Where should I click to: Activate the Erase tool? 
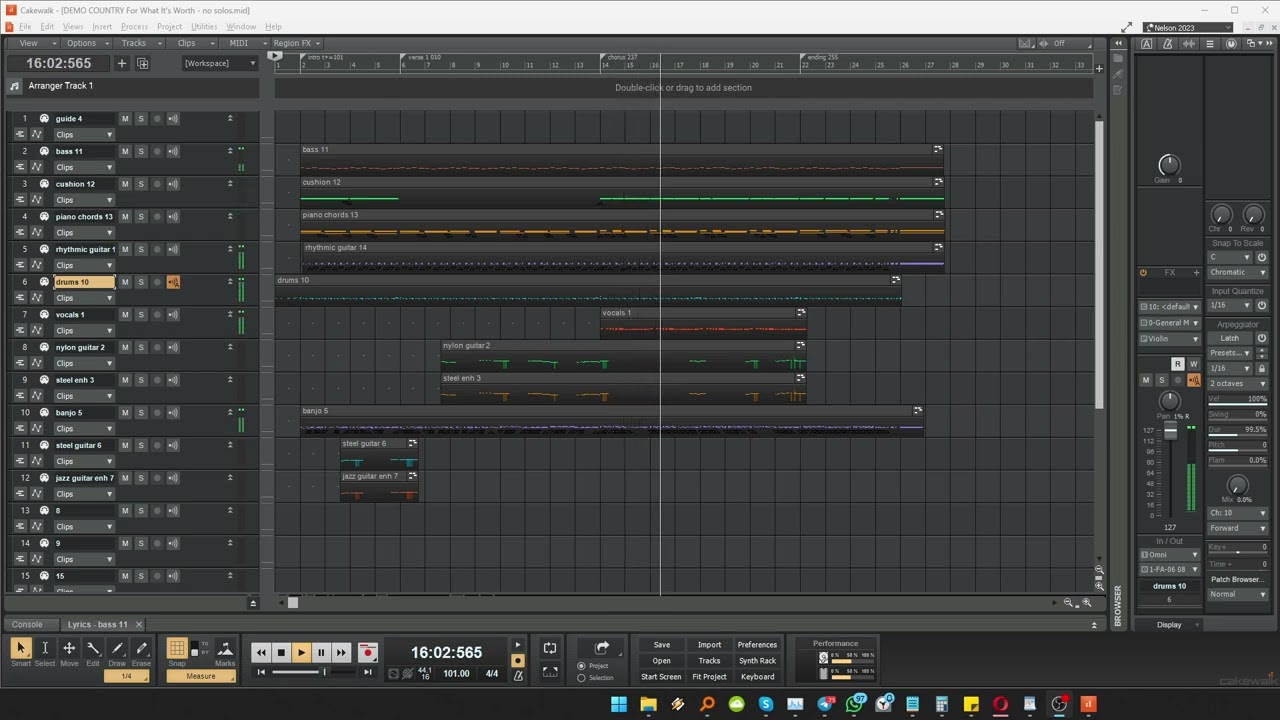(x=141, y=649)
